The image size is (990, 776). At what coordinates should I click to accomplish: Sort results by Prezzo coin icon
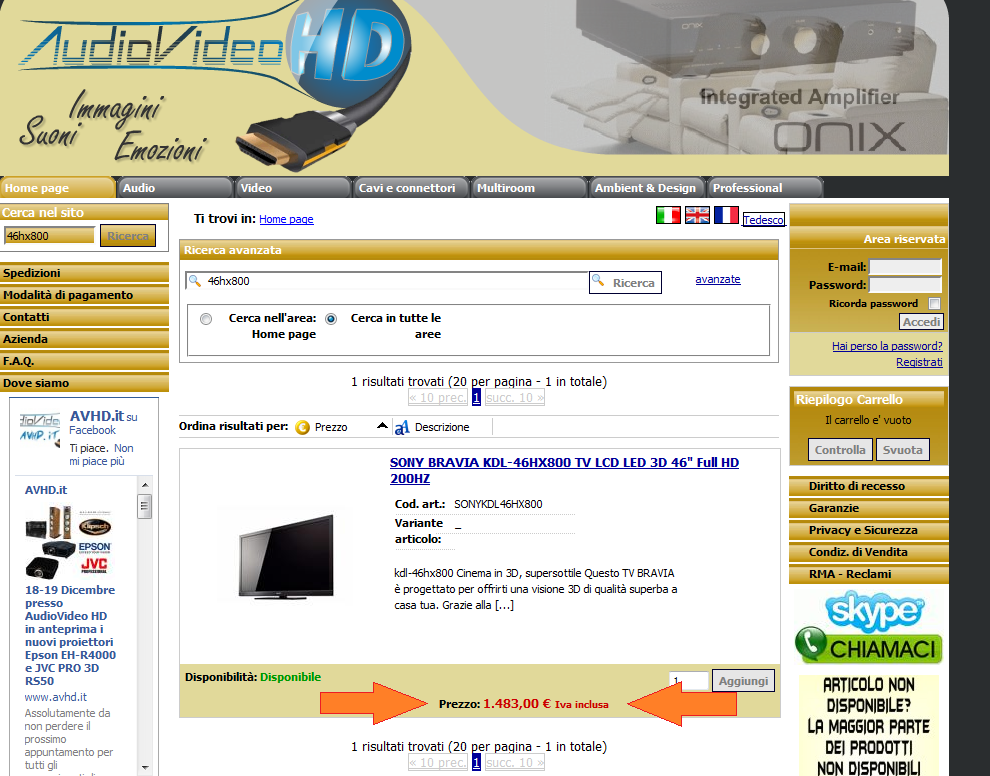click(302, 427)
